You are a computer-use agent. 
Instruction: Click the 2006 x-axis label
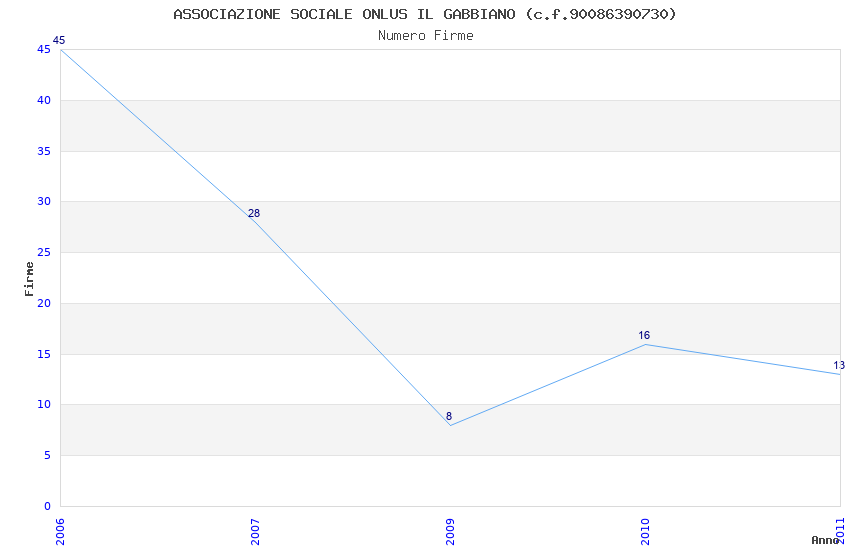pos(60,532)
